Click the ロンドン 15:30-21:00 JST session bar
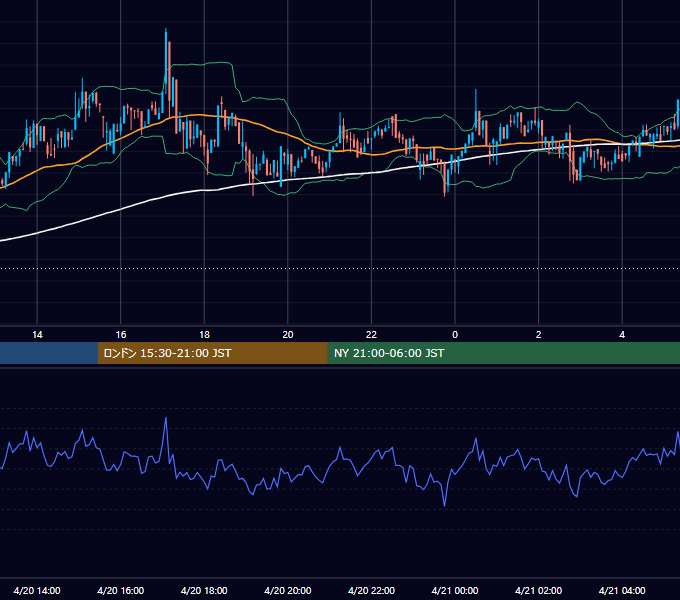Image resolution: width=680 pixels, height=600 pixels. pyautogui.click(x=212, y=353)
